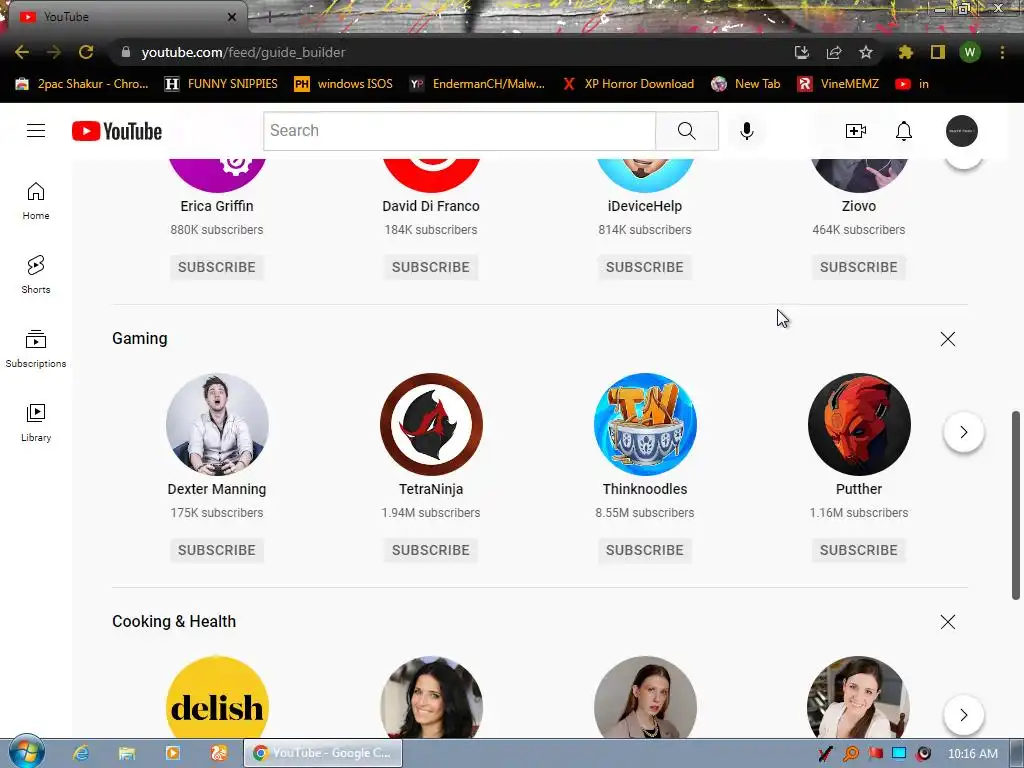Open the New Tab bookmark
1024x768 pixels.
point(746,84)
